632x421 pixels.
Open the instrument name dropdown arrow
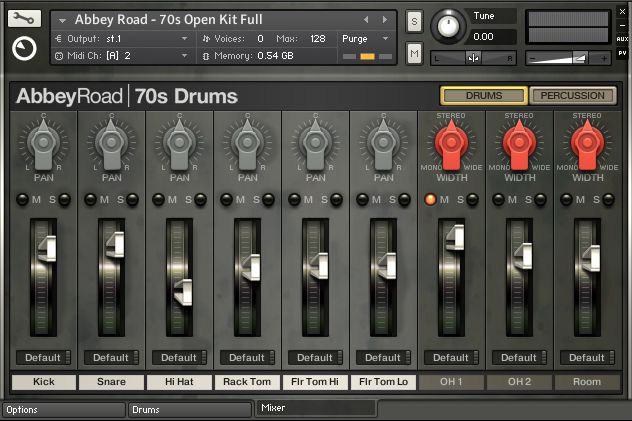pyautogui.click(x=62, y=20)
